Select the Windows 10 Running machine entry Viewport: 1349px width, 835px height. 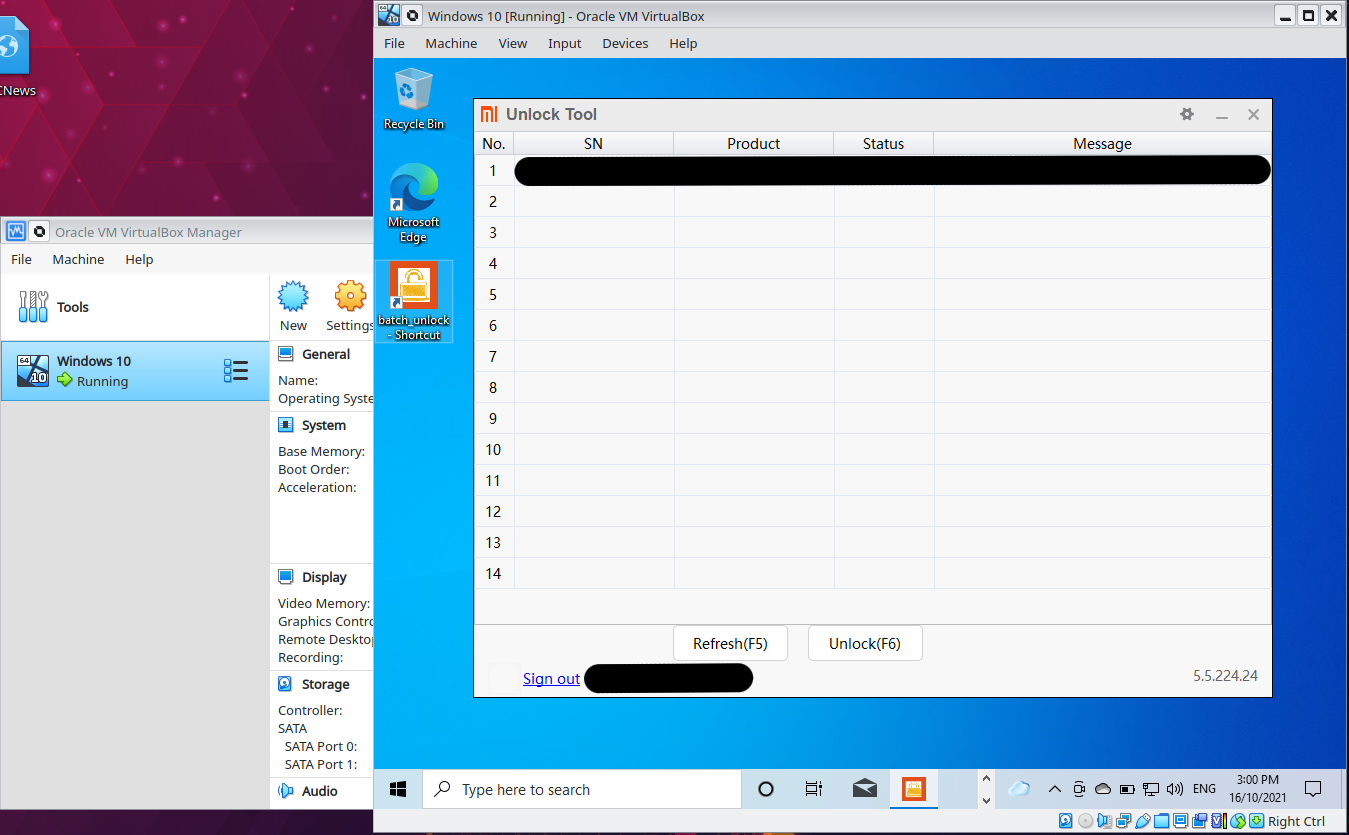click(x=135, y=371)
